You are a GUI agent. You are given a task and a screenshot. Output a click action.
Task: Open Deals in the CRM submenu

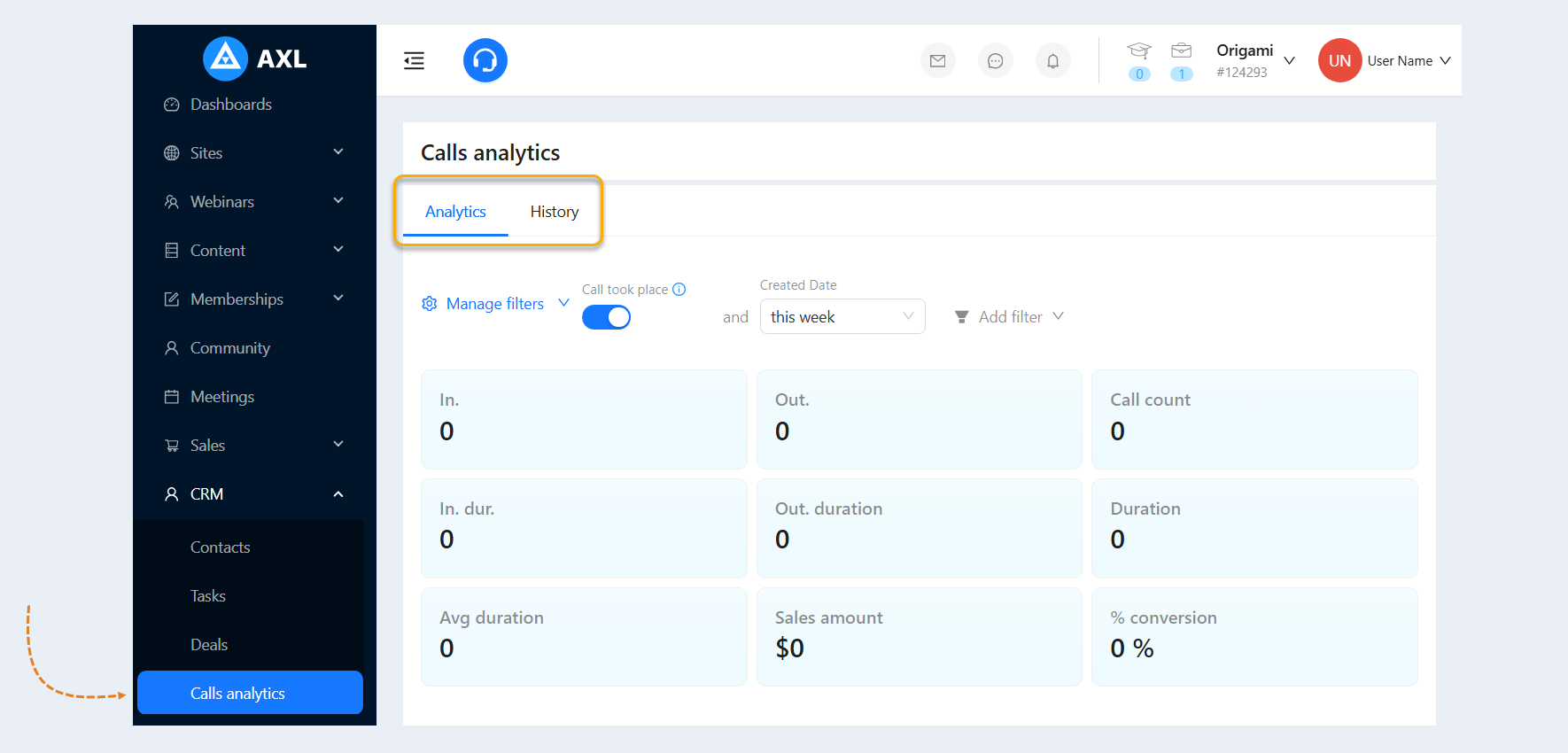click(x=209, y=645)
